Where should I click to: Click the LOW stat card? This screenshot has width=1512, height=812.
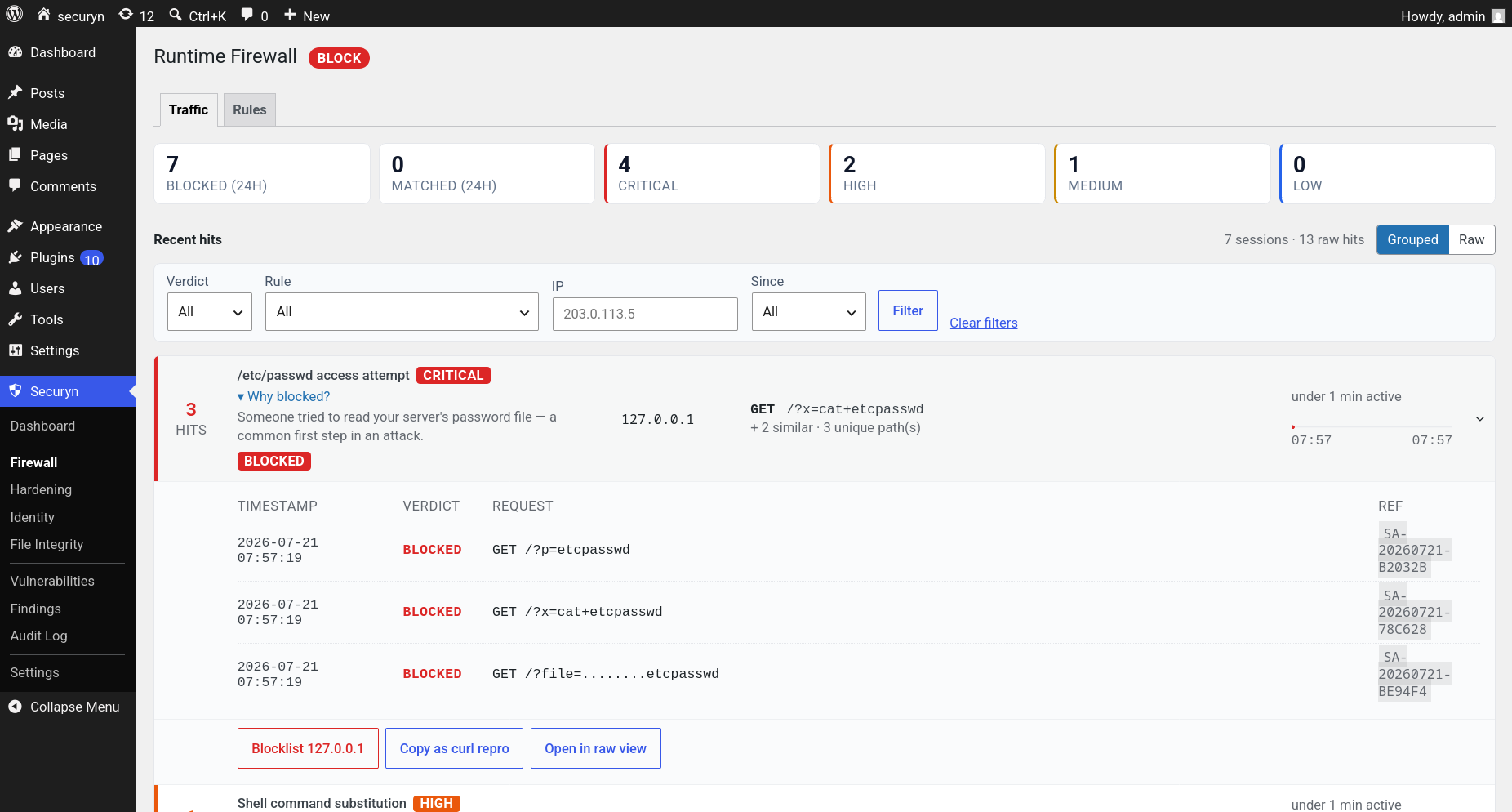(x=1387, y=174)
